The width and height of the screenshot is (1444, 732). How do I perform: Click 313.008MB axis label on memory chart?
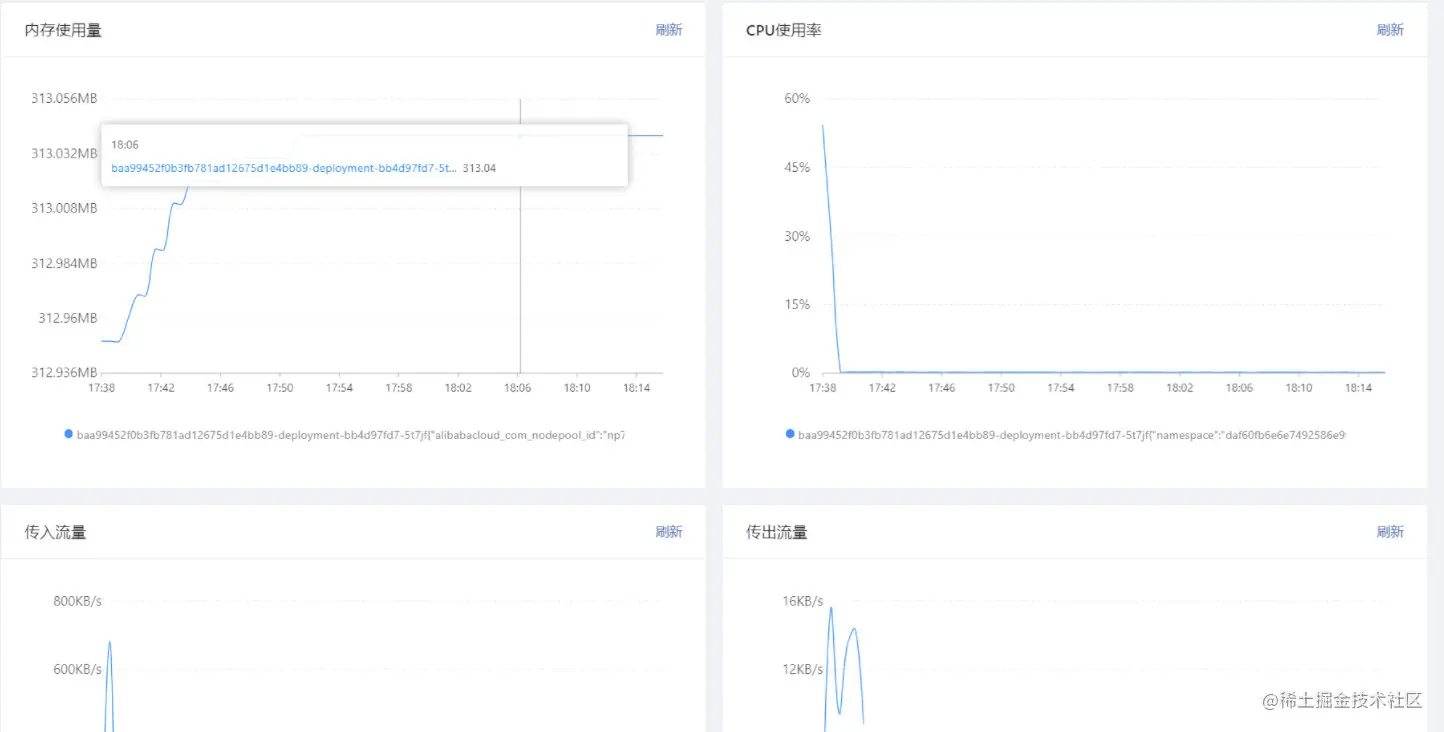coord(64,208)
